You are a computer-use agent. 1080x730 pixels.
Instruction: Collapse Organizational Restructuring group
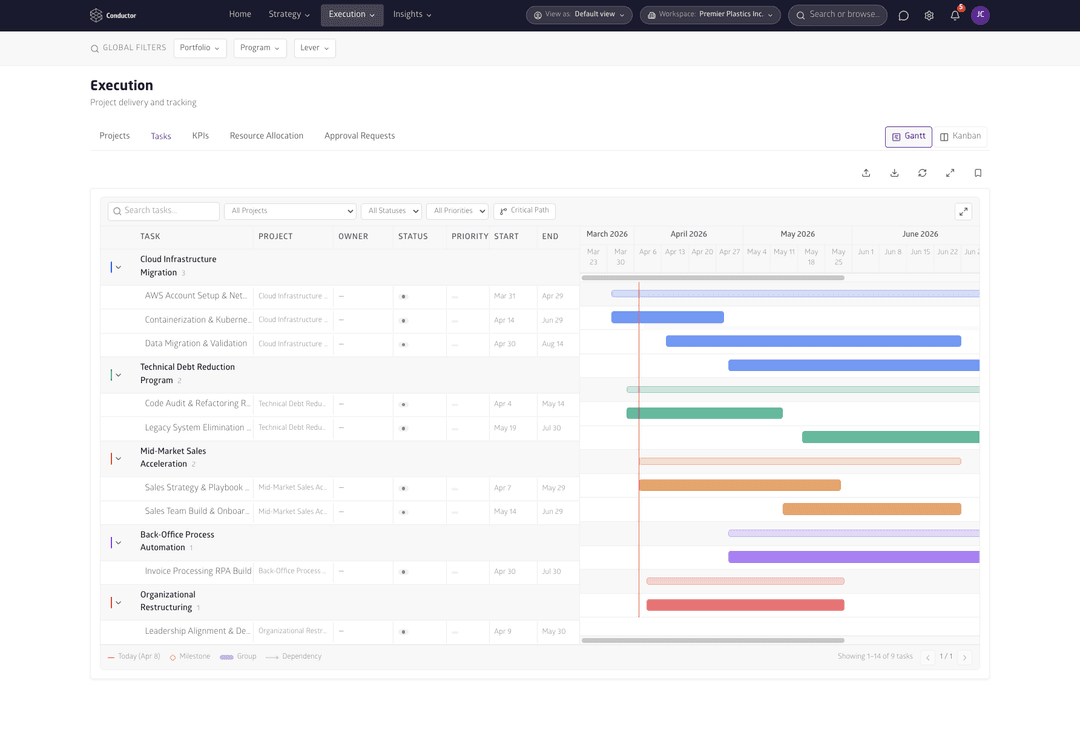(x=118, y=602)
